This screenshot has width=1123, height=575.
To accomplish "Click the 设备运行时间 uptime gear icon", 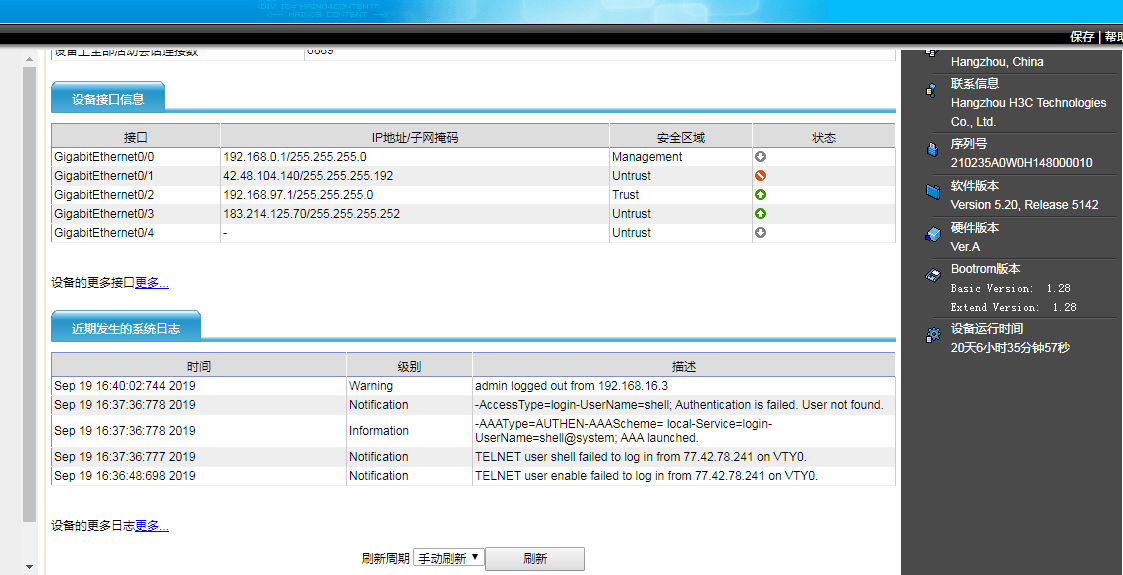I will 932,334.
